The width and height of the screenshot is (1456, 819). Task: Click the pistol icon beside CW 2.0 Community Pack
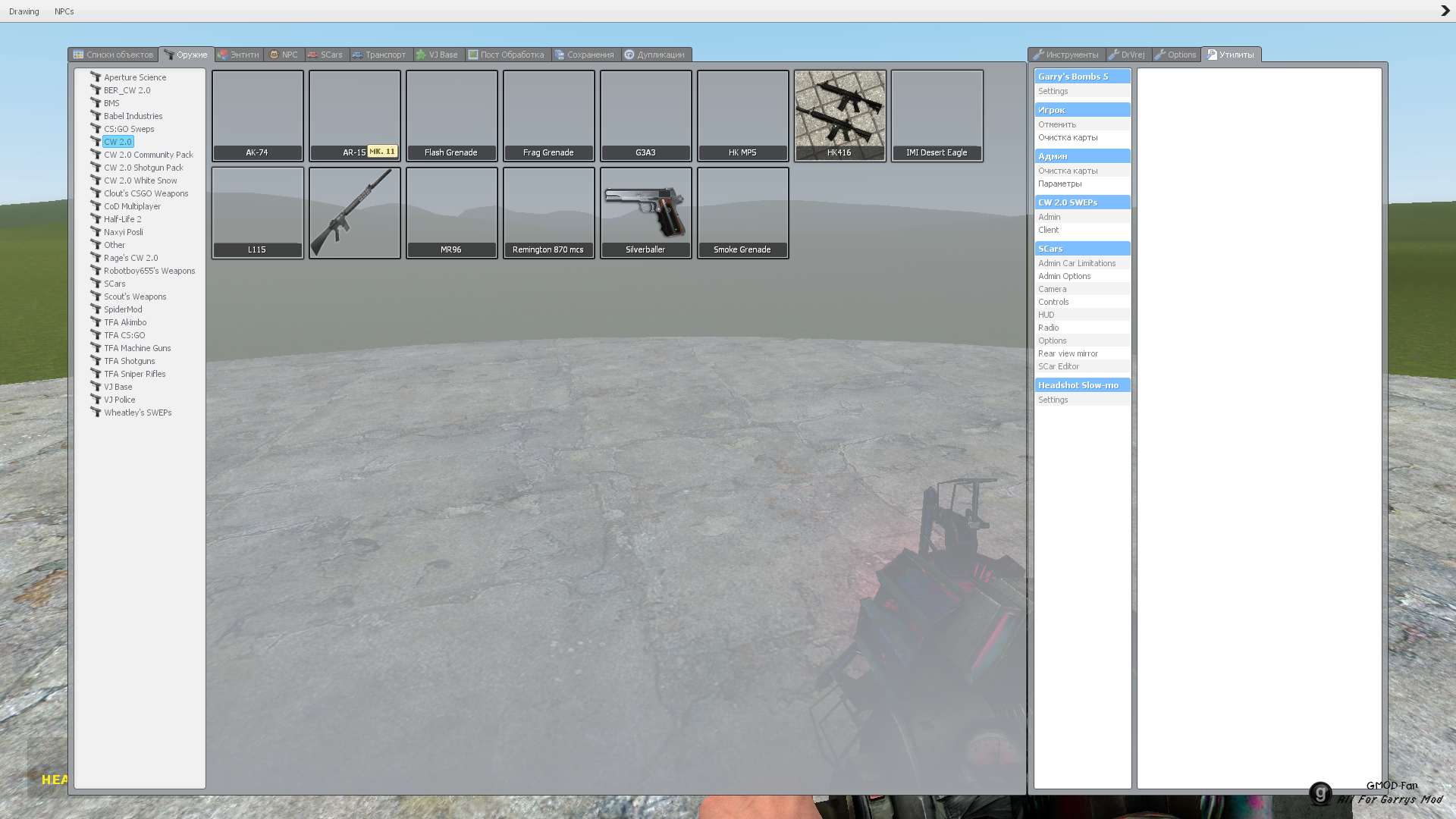tap(96, 154)
